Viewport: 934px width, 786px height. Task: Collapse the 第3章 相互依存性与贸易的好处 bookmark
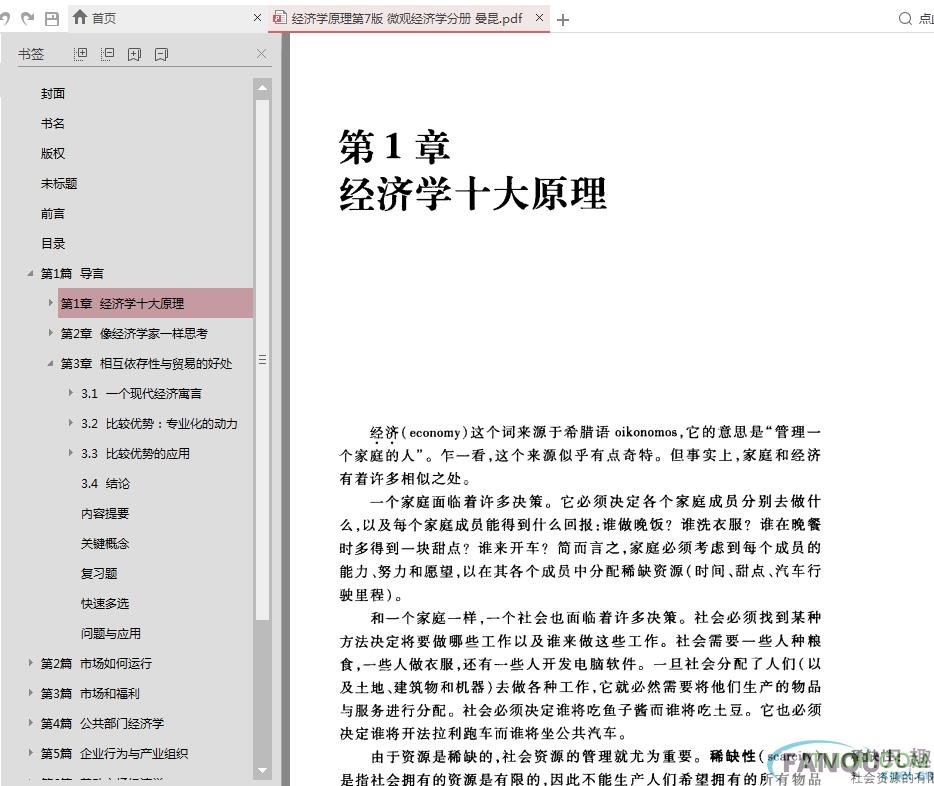pyautogui.click(x=51, y=363)
